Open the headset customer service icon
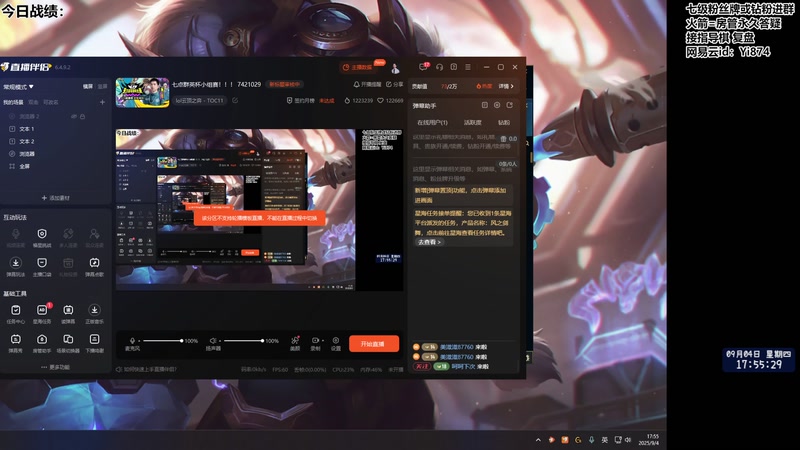This screenshot has height=450, width=800. 439,67
